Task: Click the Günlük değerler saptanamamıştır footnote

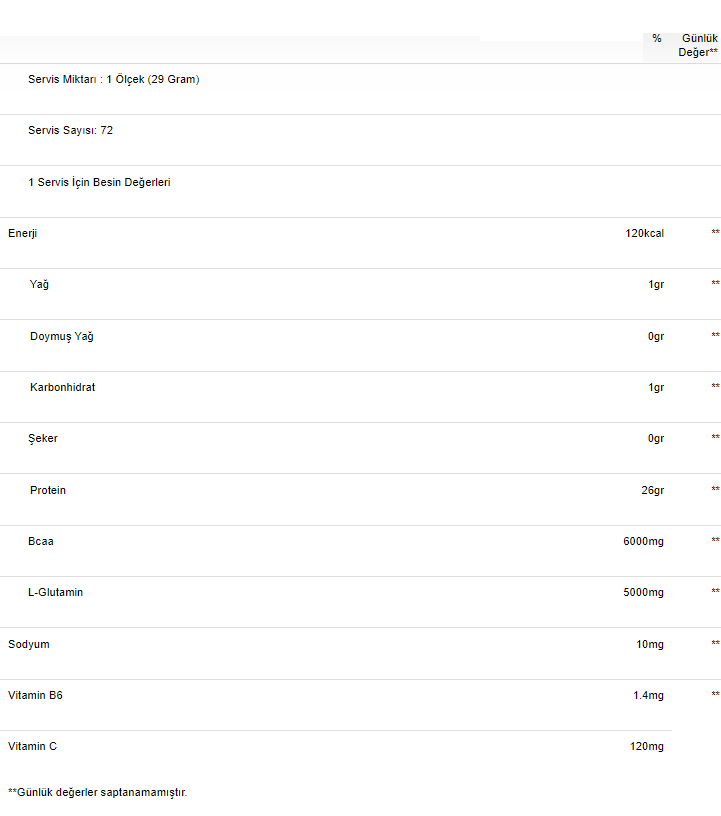Action: (97, 793)
